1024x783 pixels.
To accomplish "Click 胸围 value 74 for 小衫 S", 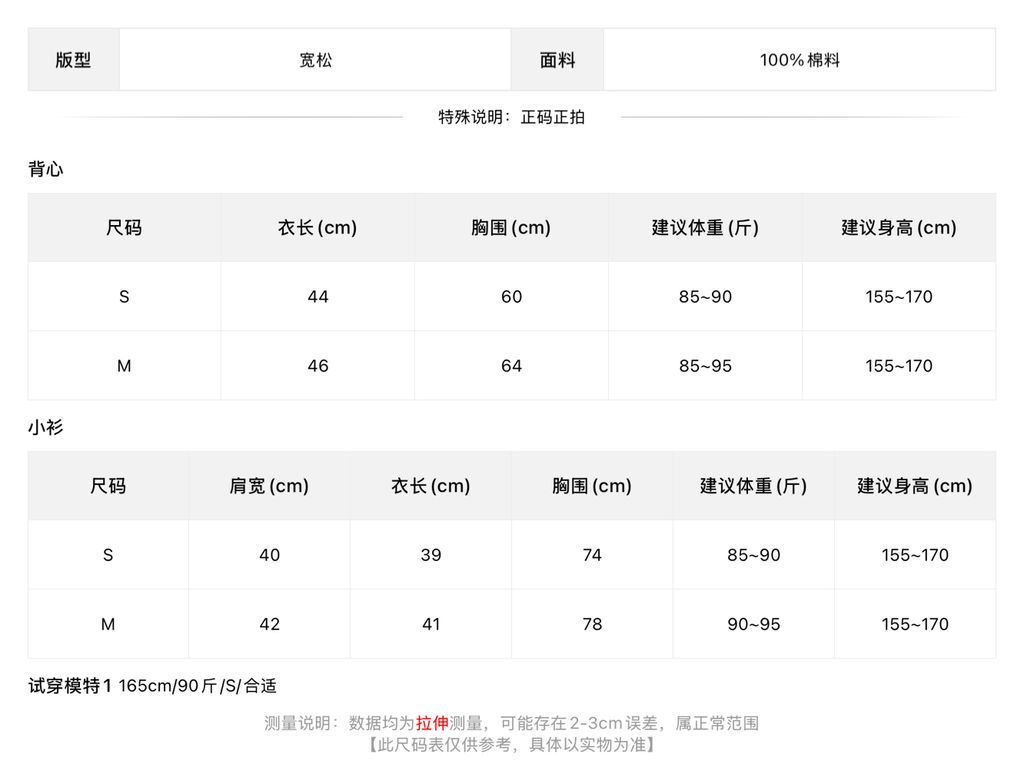I will tap(592, 555).
